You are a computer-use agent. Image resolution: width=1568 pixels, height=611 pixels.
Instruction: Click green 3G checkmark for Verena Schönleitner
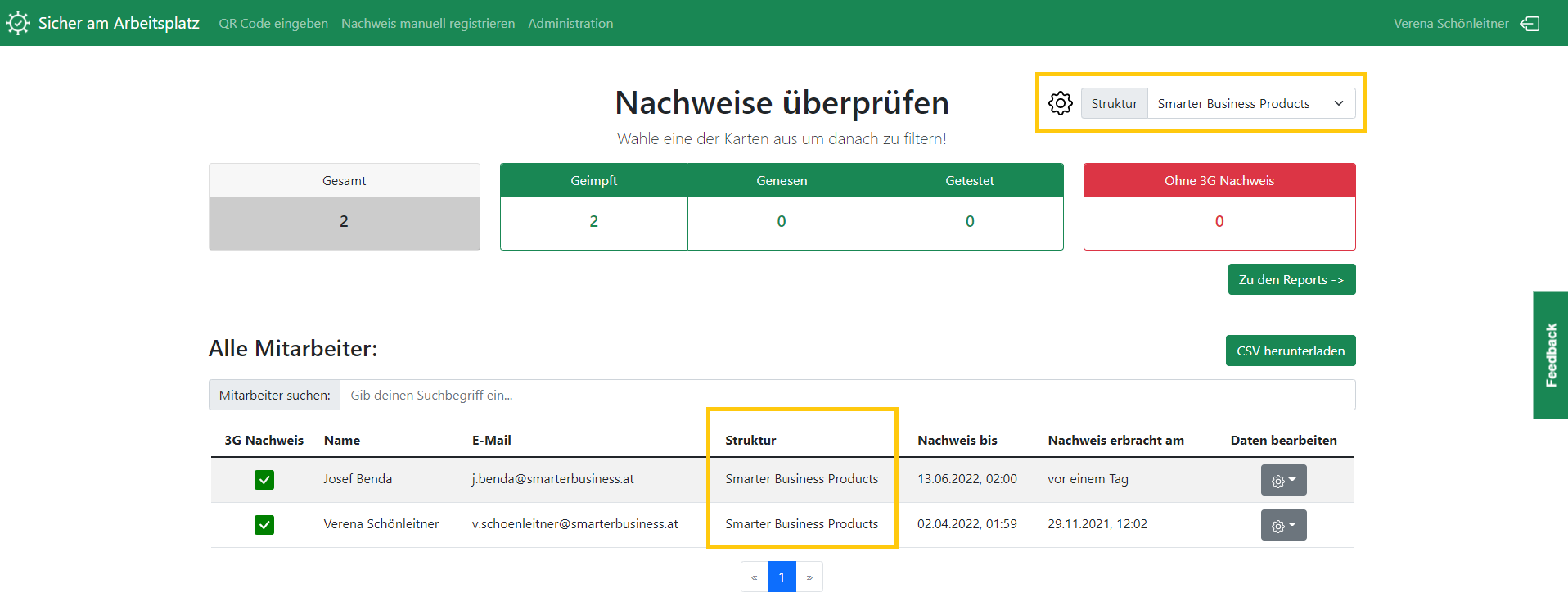tap(264, 525)
